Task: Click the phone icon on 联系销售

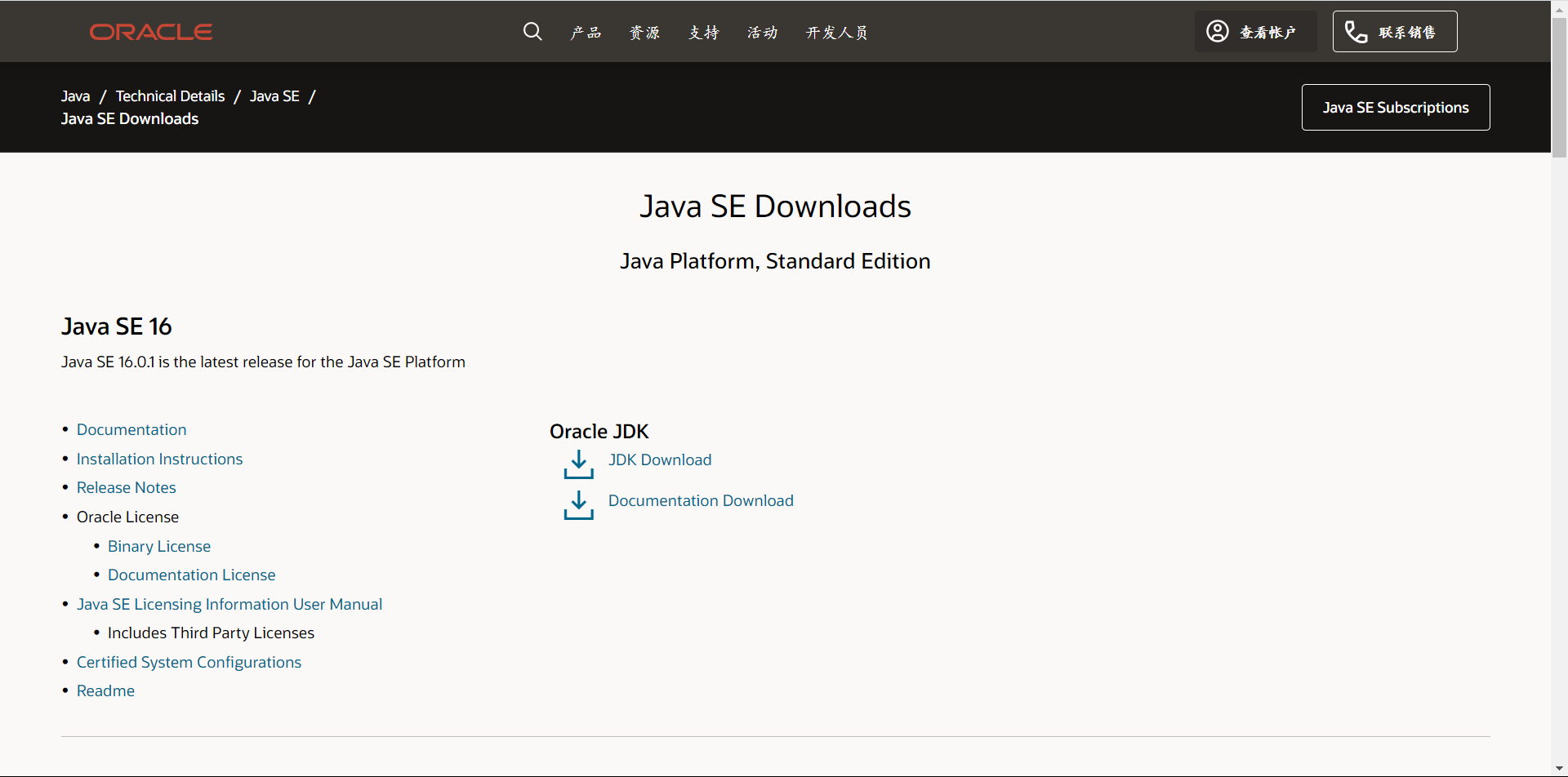Action: click(x=1356, y=32)
